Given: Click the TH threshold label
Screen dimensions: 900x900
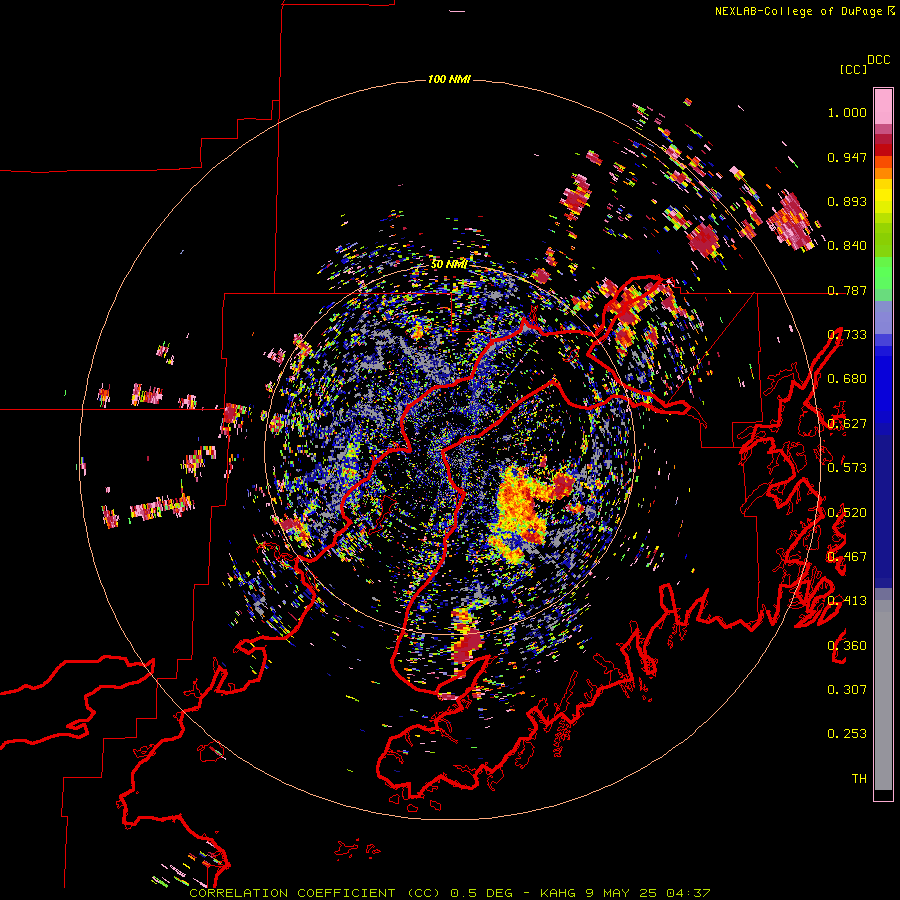Looking at the screenshot, I should pyautogui.click(x=859, y=779).
